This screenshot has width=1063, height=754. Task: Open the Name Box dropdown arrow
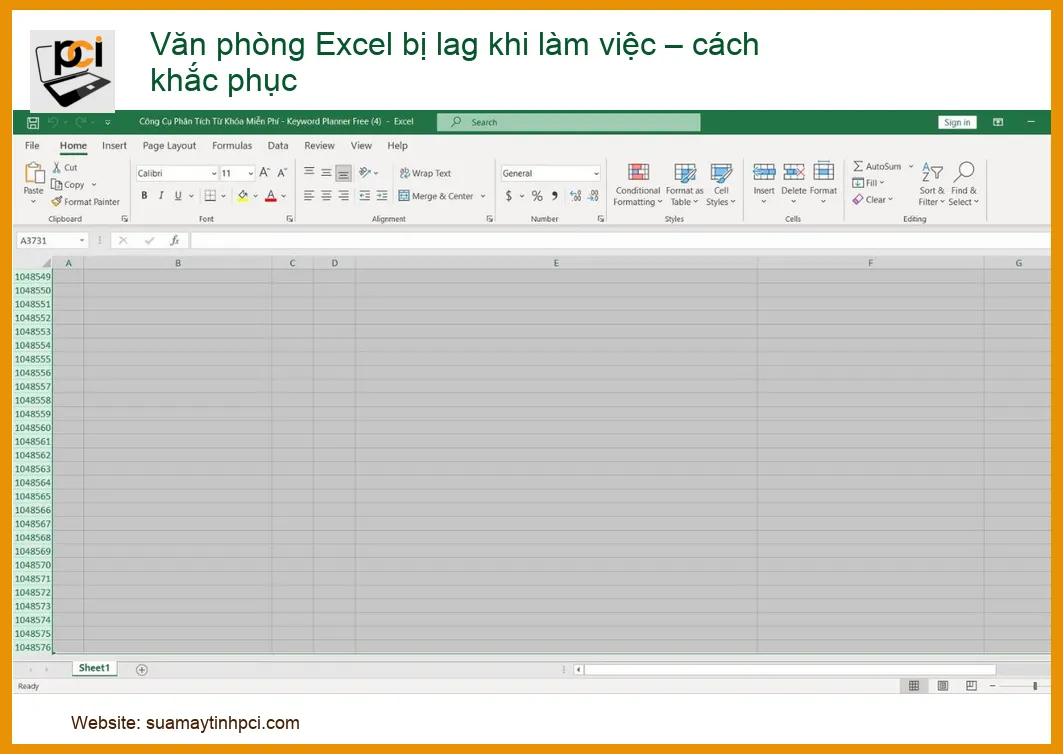coord(82,241)
